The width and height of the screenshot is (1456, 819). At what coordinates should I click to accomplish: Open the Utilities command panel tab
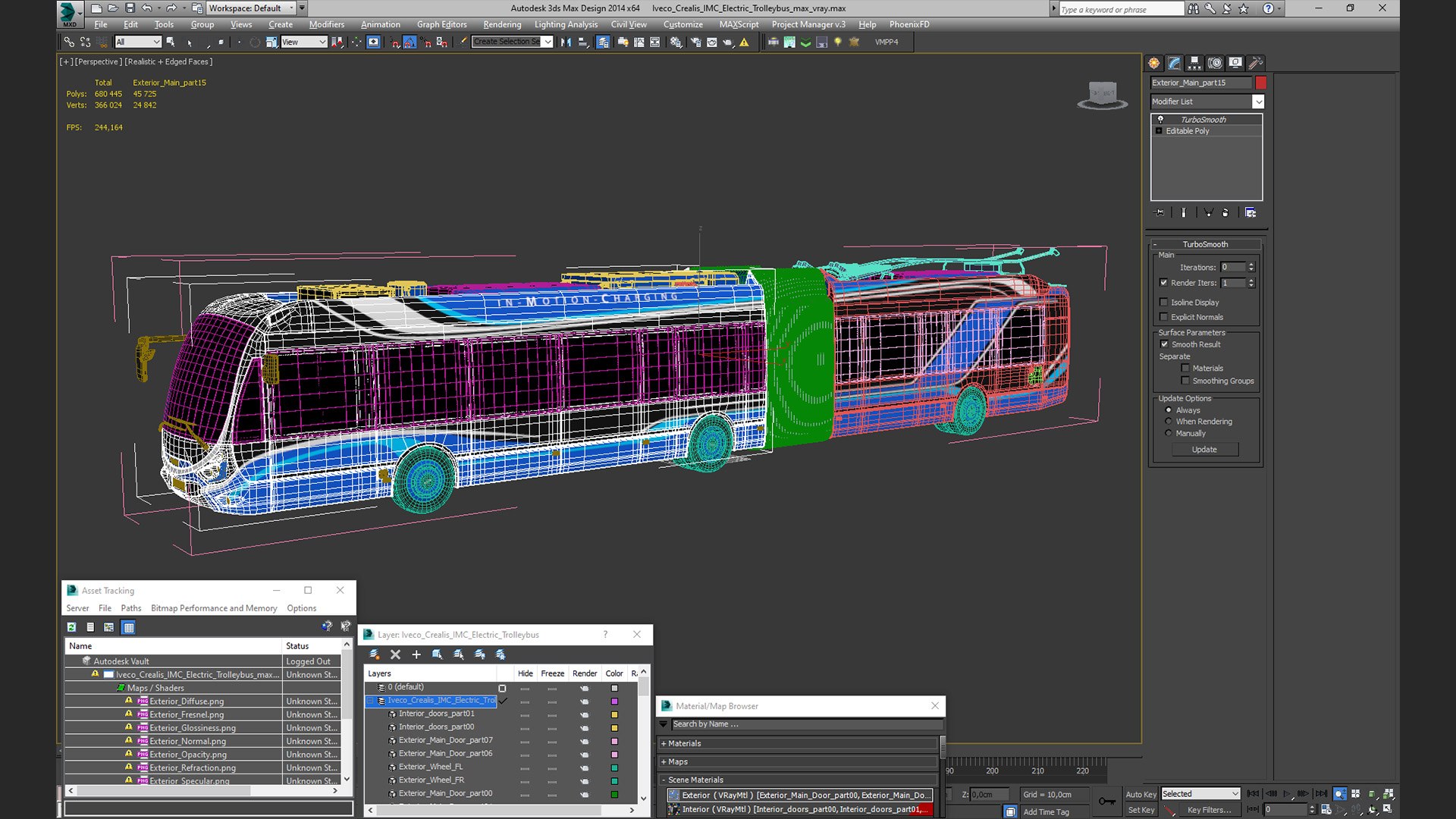(x=1255, y=63)
